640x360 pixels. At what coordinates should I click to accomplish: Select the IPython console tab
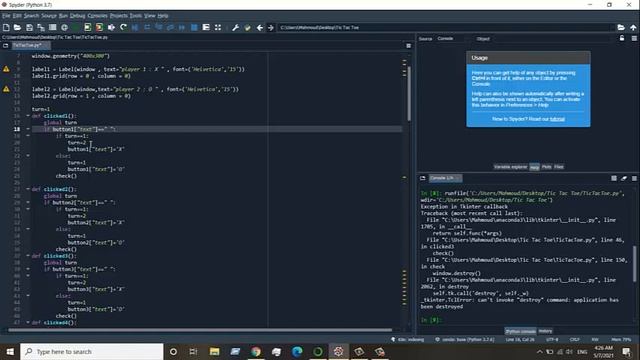point(520,331)
